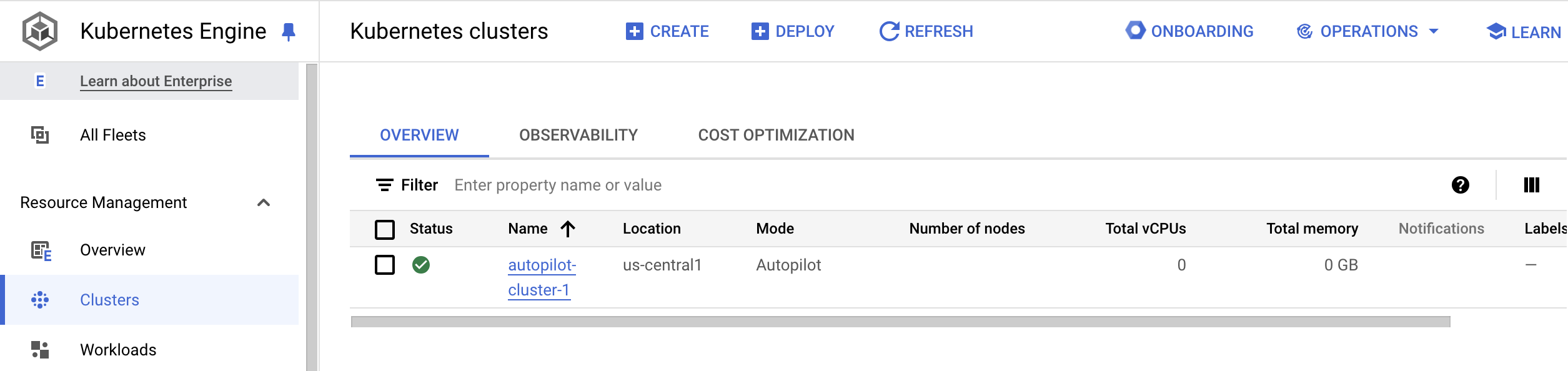
Task: Click the Onboarding hexagon icon
Action: pos(1135,30)
